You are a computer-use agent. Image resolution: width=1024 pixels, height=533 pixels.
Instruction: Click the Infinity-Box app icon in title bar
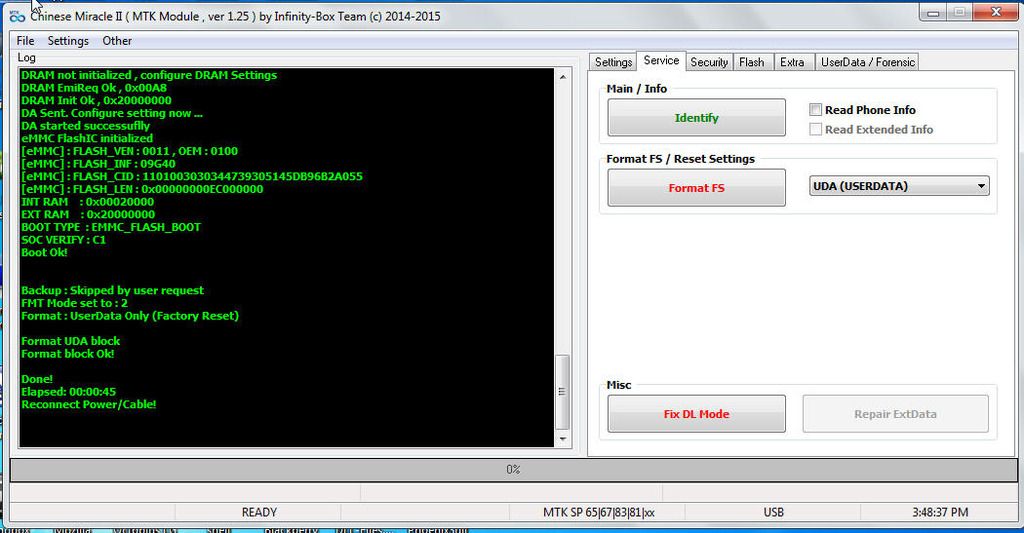point(14,17)
